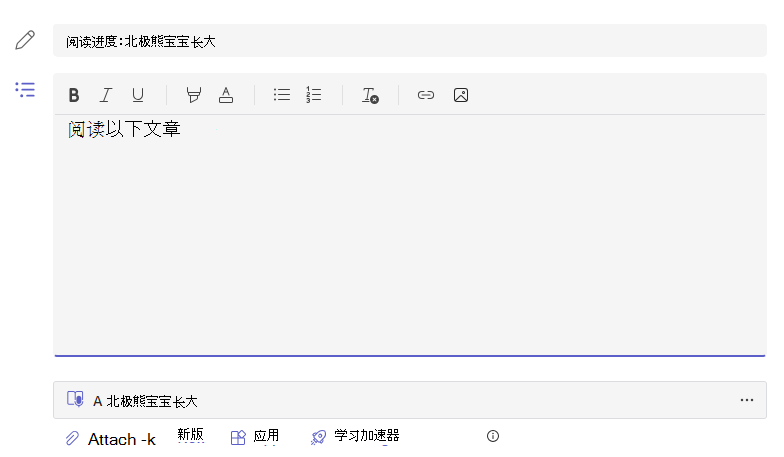The height and width of the screenshot is (457, 784).
Task: Click the instructions list icon
Action: pos(25,90)
